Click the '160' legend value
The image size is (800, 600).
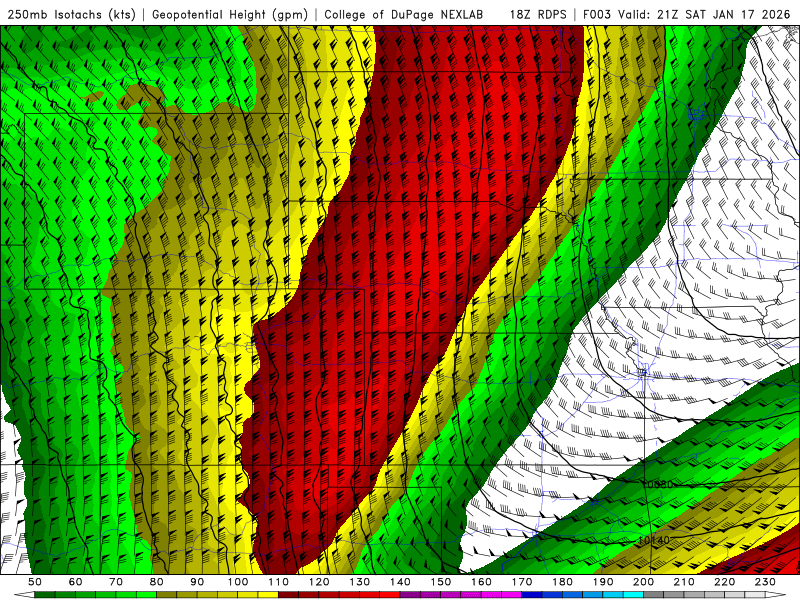pos(481,582)
